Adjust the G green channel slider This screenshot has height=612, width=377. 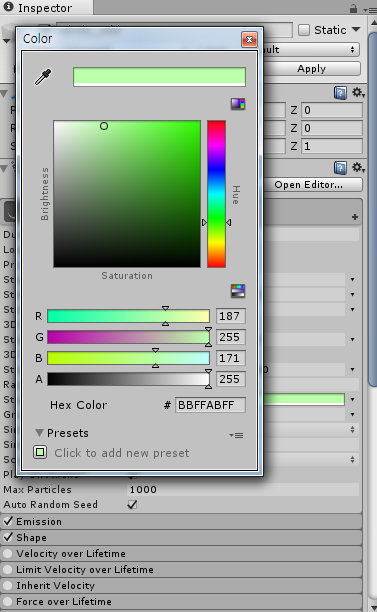click(x=128, y=337)
